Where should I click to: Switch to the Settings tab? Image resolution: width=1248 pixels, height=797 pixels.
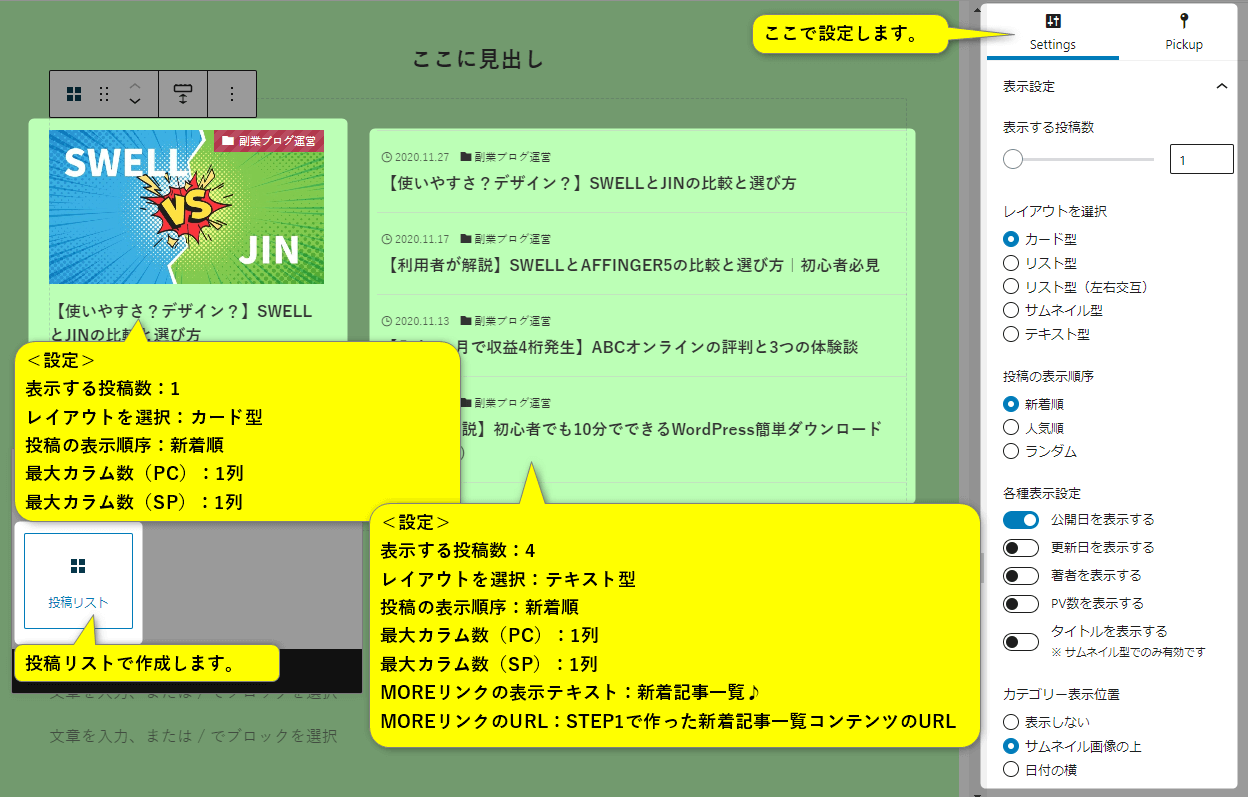click(1052, 31)
